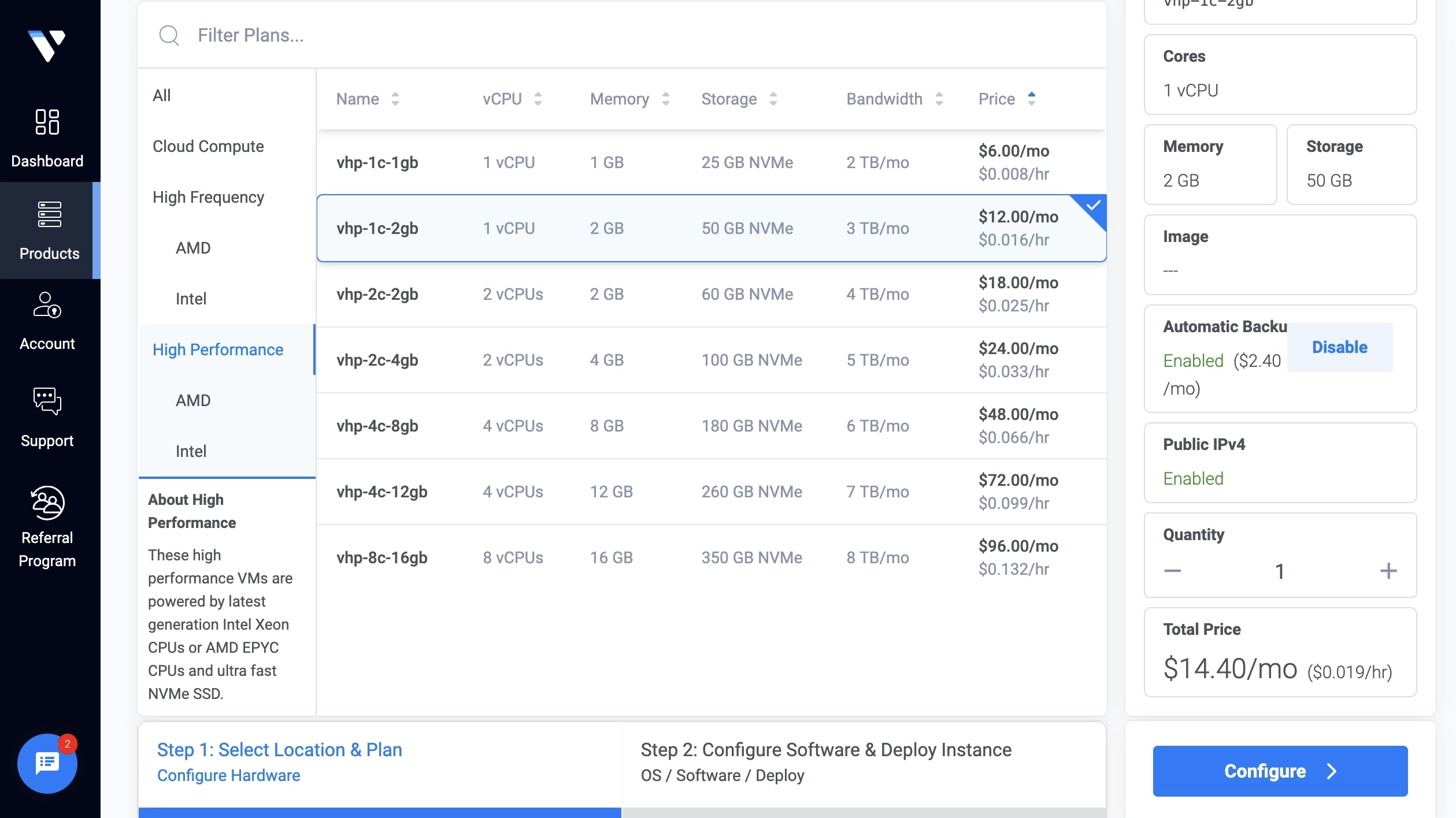
Task: Open the Dashboard icon in sidebar
Action: point(47,122)
